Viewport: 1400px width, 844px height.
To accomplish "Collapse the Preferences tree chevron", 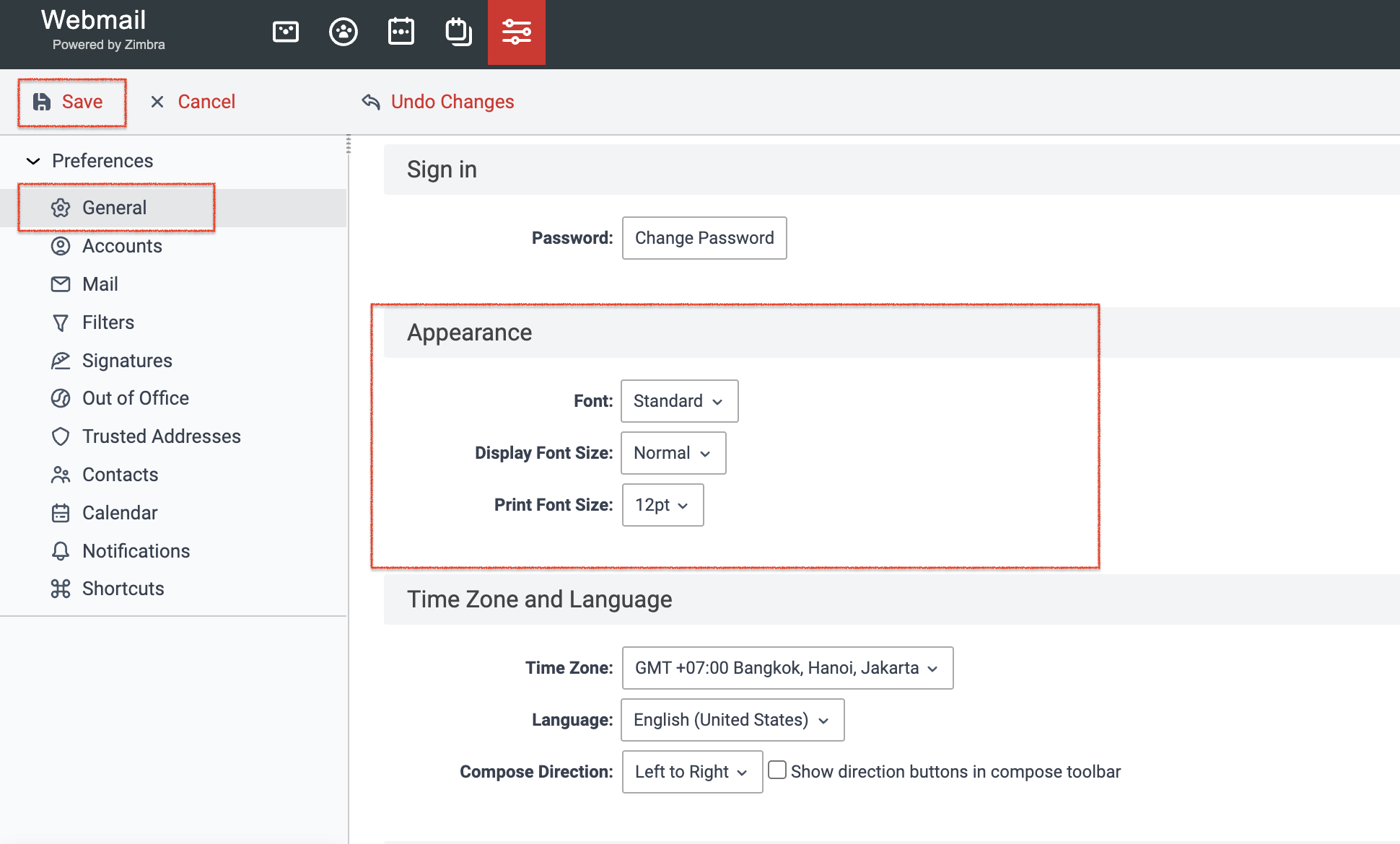I will [x=32, y=161].
